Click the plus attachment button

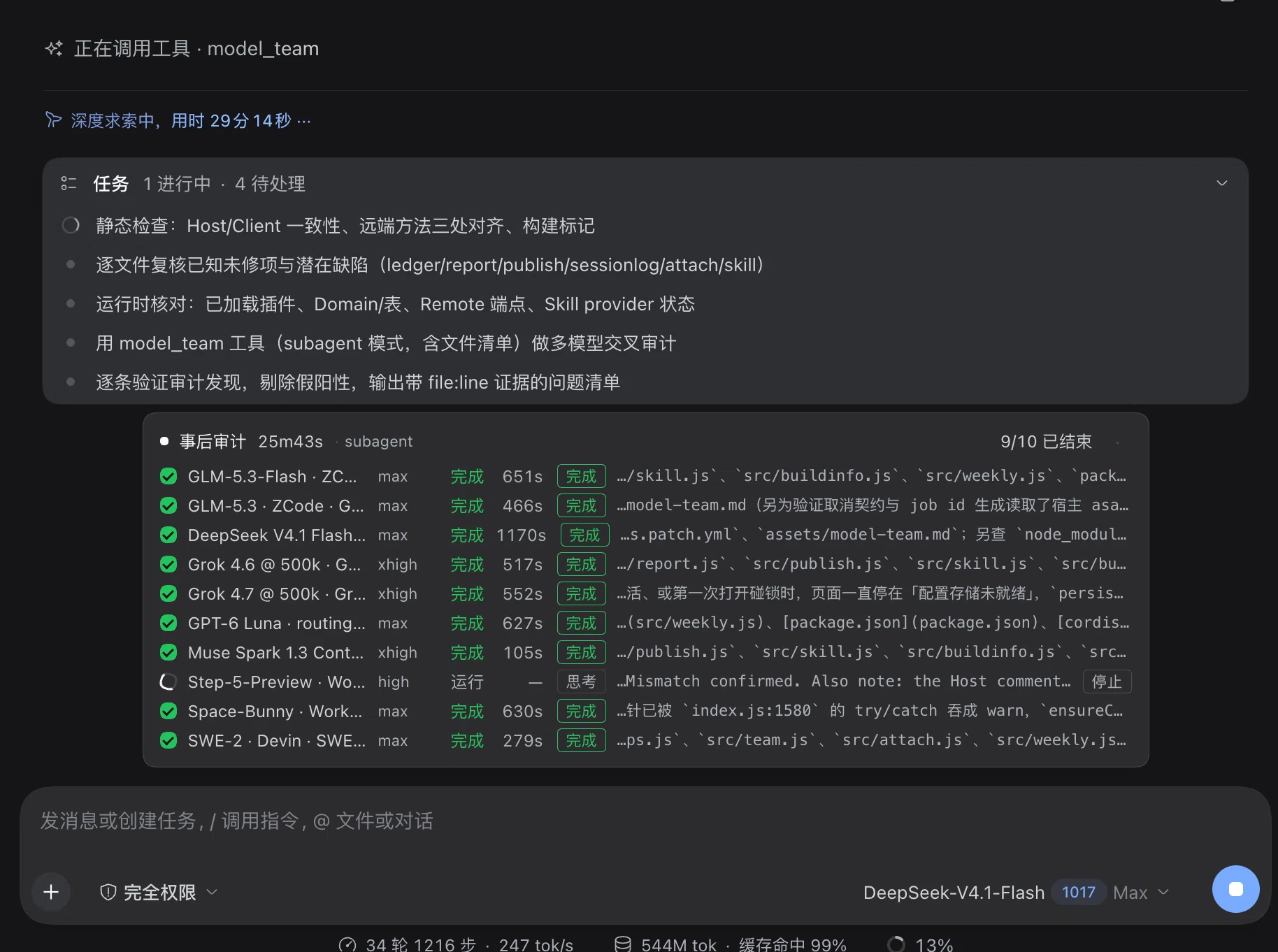pos(51,892)
